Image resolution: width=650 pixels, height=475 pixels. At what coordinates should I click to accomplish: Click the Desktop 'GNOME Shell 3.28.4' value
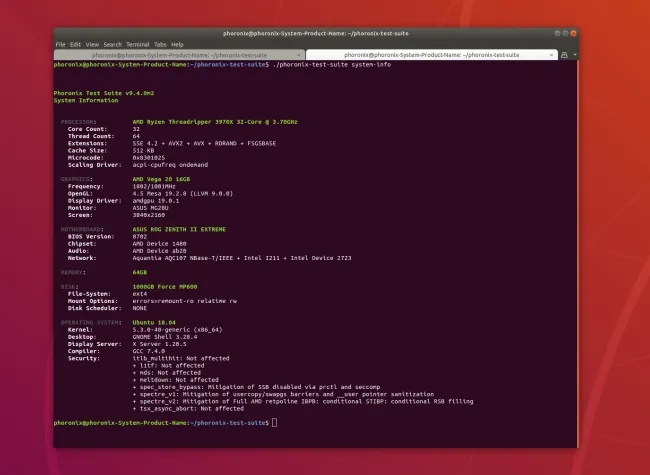[x=165, y=337]
